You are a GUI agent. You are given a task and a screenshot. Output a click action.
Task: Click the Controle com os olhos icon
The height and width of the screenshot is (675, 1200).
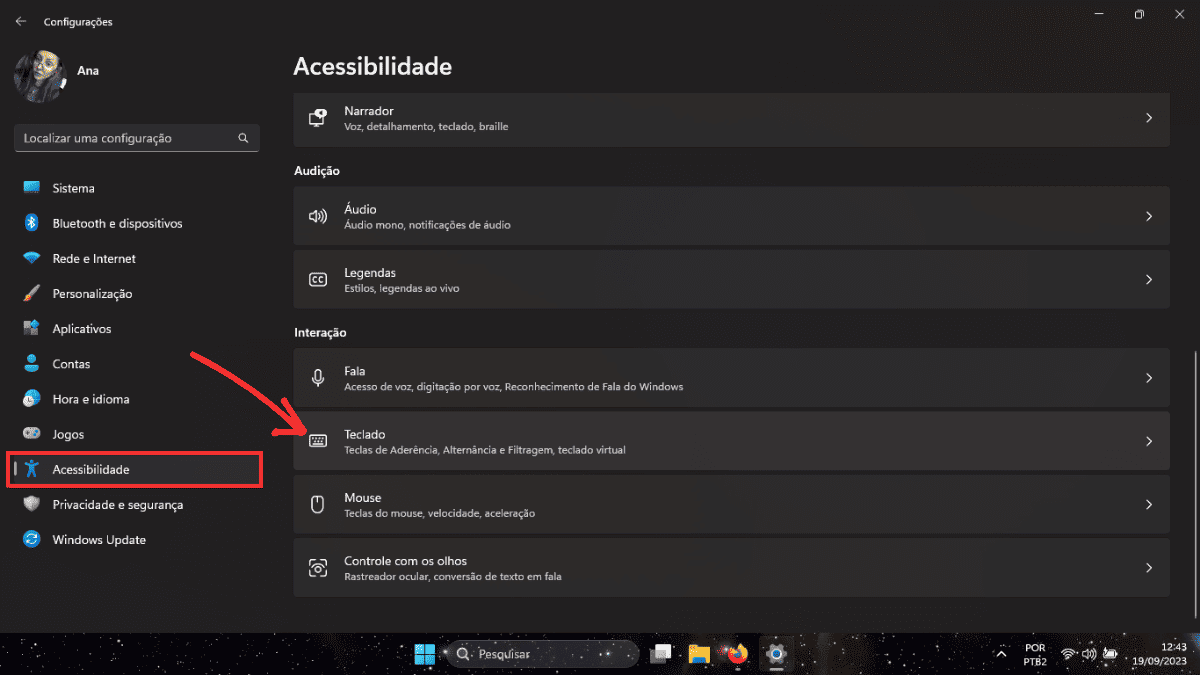click(x=318, y=568)
